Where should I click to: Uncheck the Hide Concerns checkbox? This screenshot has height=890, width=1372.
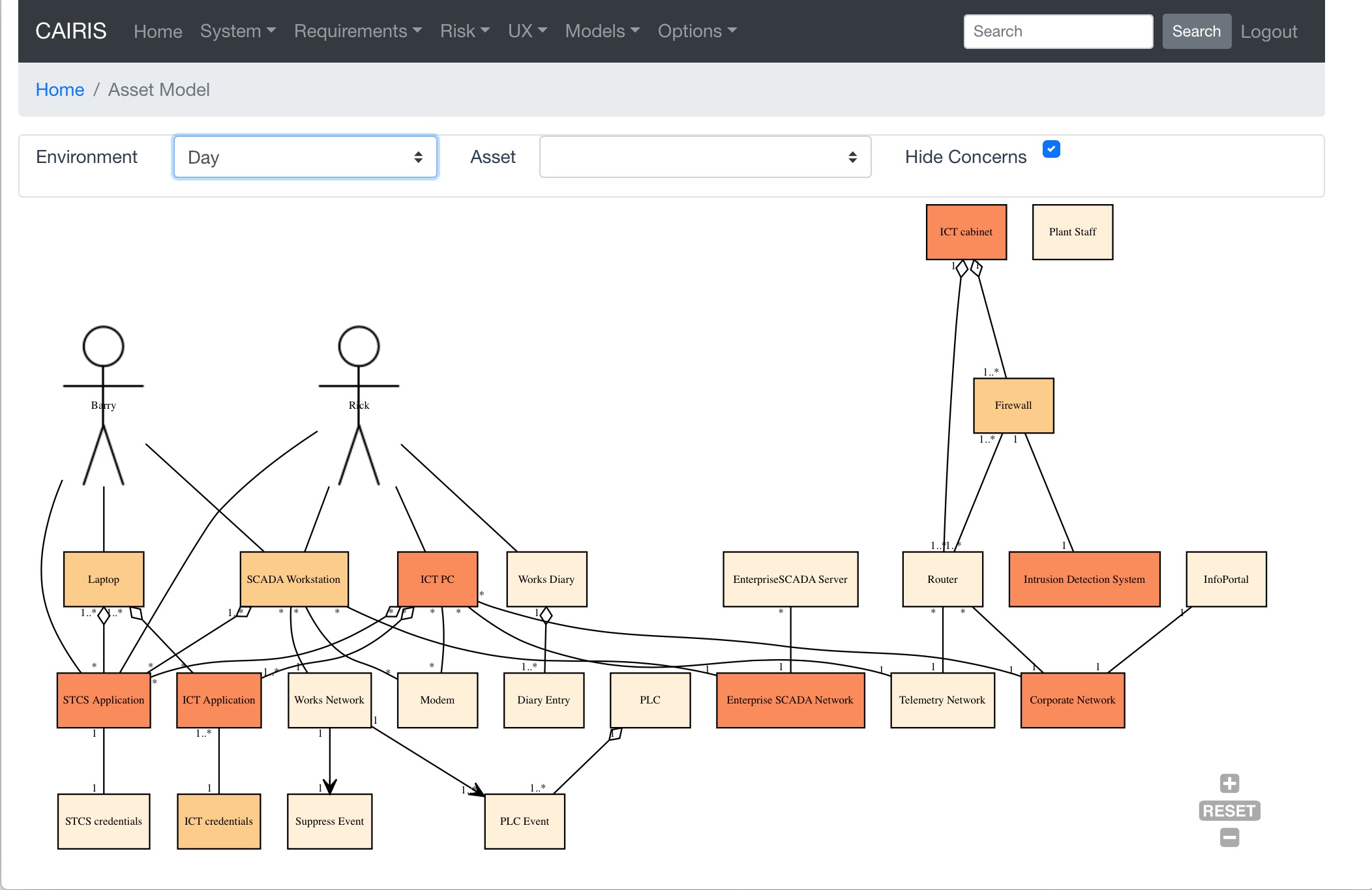1051,149
